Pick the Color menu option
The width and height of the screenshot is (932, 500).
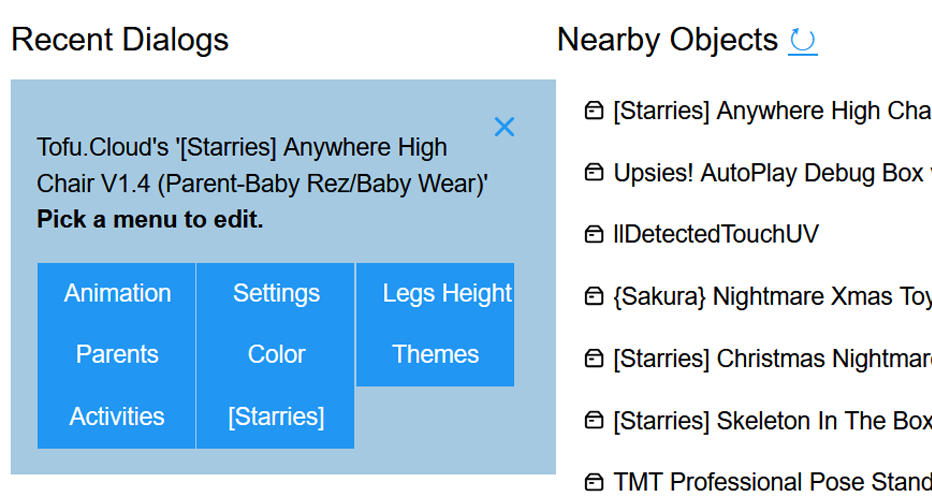pos(276,355)
